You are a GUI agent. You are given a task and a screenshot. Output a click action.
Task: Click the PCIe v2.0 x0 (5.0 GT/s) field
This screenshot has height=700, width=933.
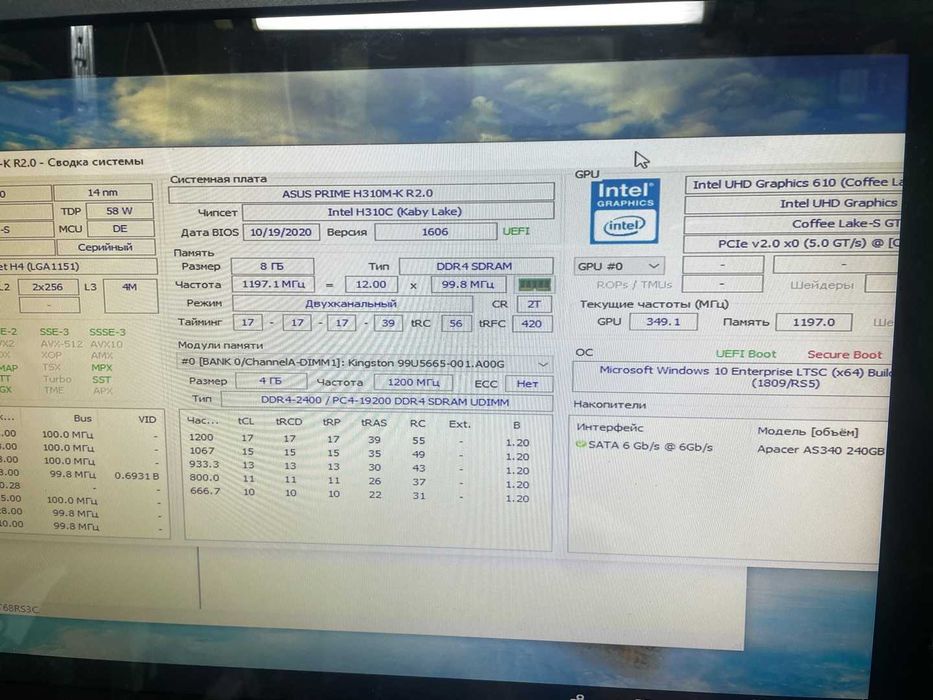click(x=792, y=243)
